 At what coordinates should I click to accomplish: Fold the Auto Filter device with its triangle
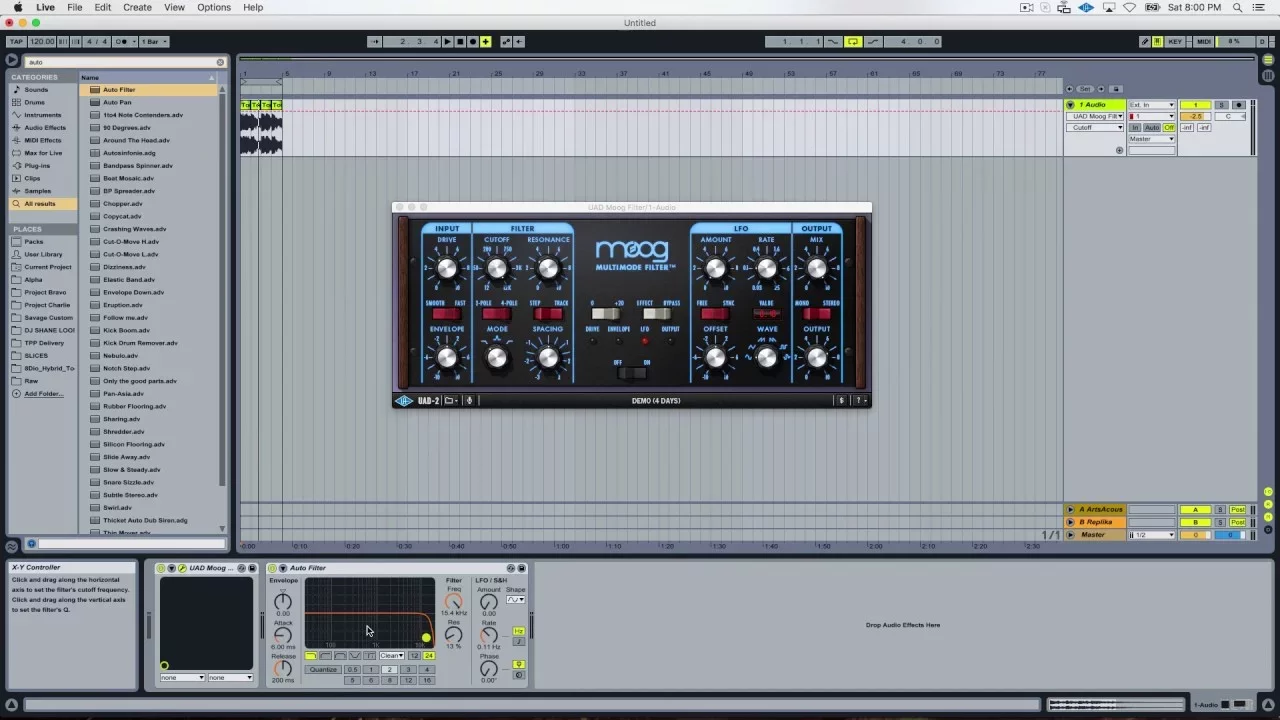(x=283, y=568)
